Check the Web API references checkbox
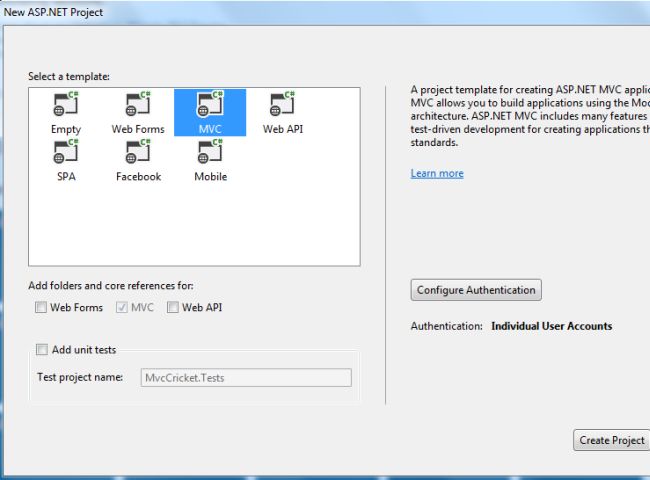Image resolution: width=650 pixels, height=480 pixels. 172,307
